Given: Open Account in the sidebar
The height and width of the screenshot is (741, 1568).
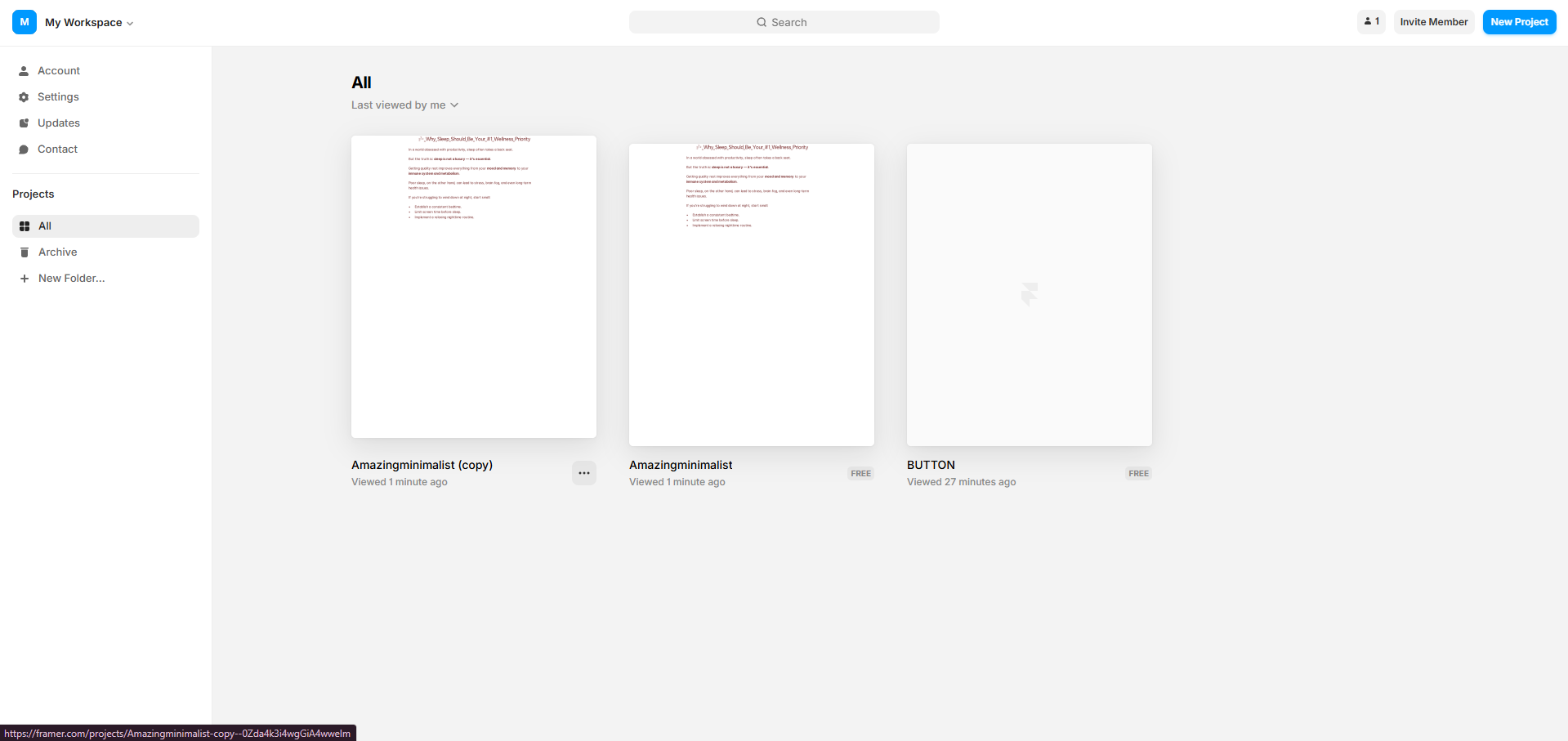Looking at the screenshot, I should click(x=59, y=71).
